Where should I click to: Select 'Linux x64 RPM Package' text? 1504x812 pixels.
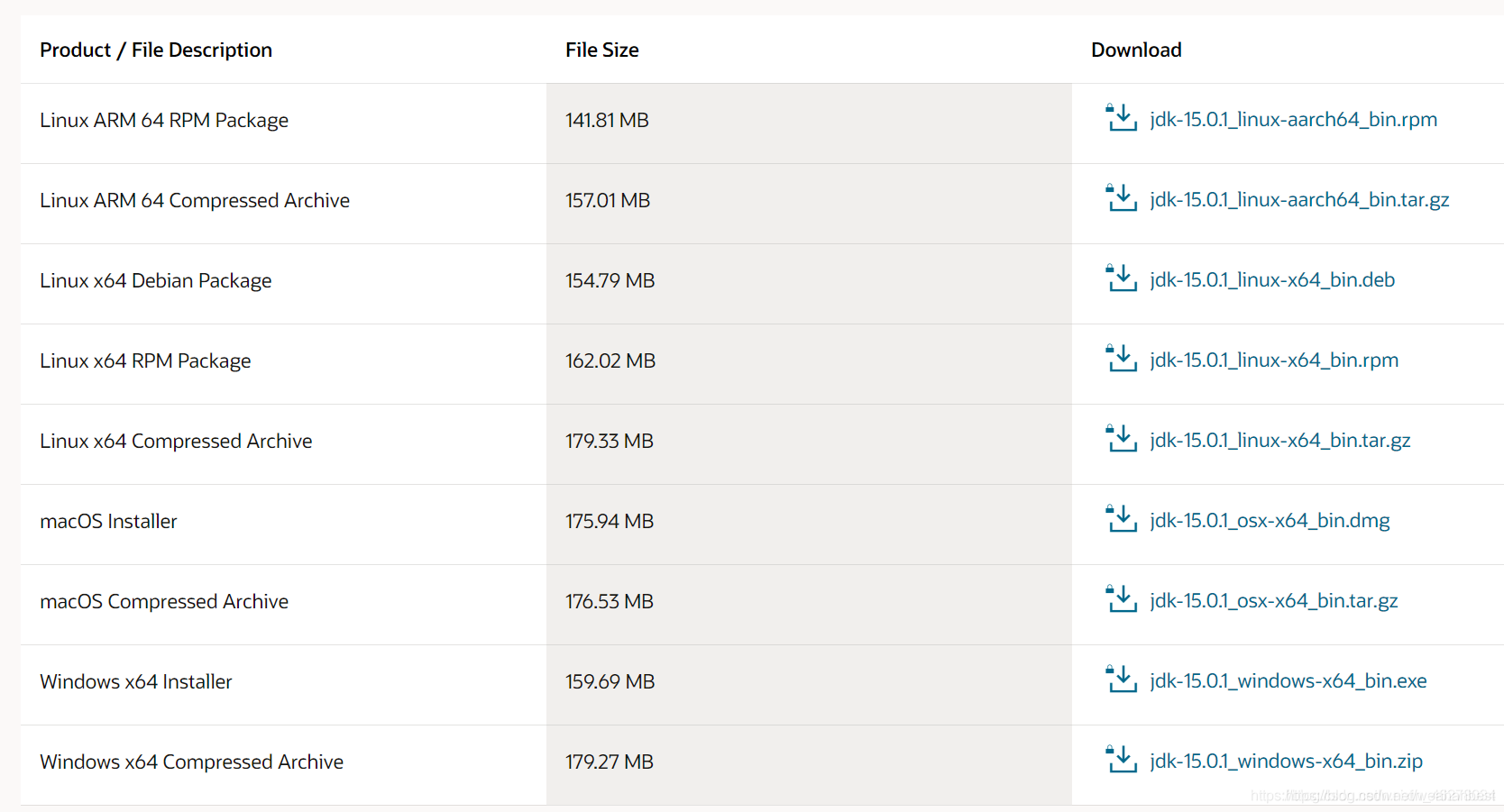tap(145, 361)
